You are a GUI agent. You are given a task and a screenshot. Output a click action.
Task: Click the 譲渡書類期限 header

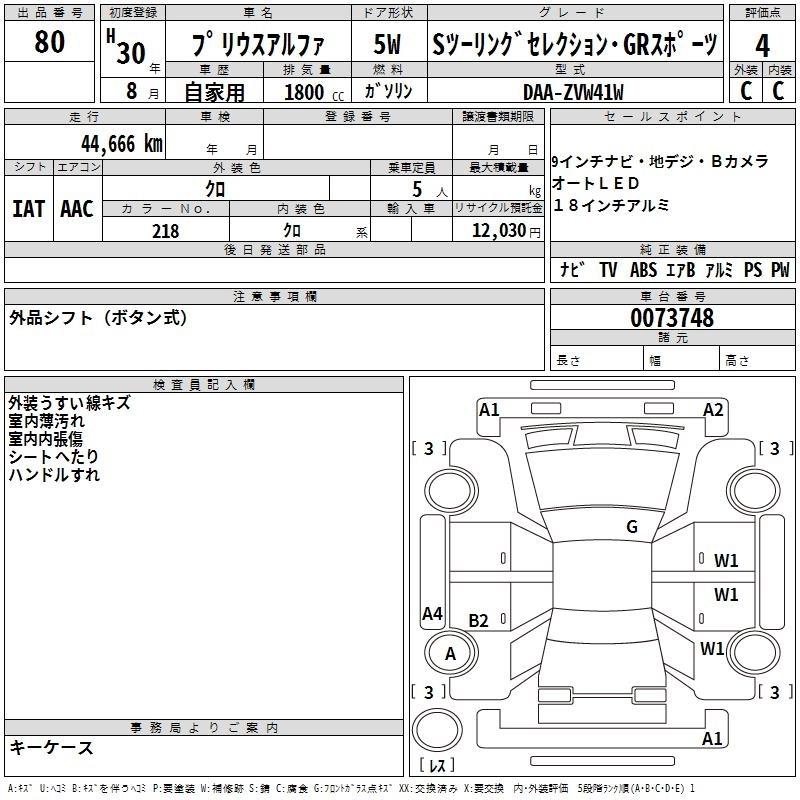498,117
